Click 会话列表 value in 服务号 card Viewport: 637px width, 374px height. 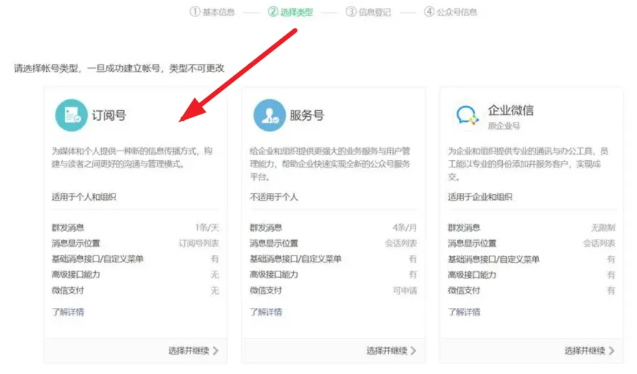point(401,243)
